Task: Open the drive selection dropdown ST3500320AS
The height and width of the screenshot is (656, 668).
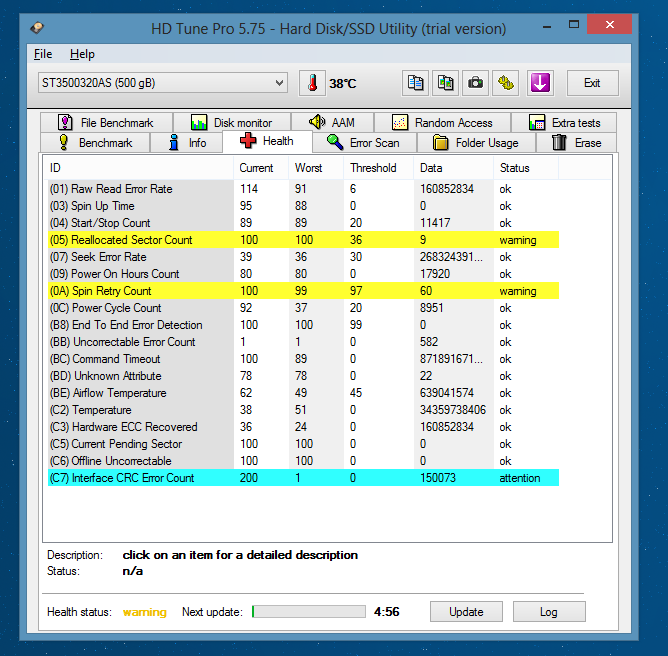Action: pyautogui.click(x=163, y=83)
